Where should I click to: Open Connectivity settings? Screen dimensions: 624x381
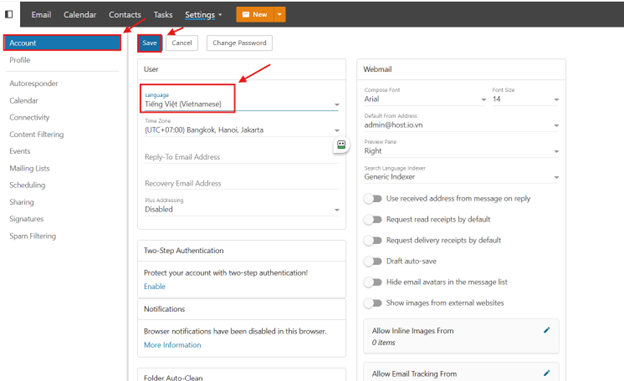pyautogui.click(x=29, y=117)
